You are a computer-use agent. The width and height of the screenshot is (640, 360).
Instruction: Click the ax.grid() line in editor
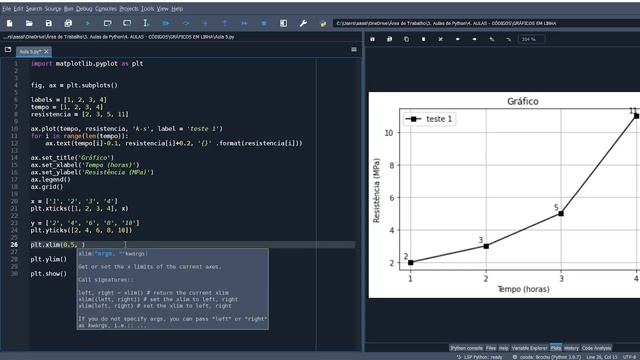tap(47, 187)
